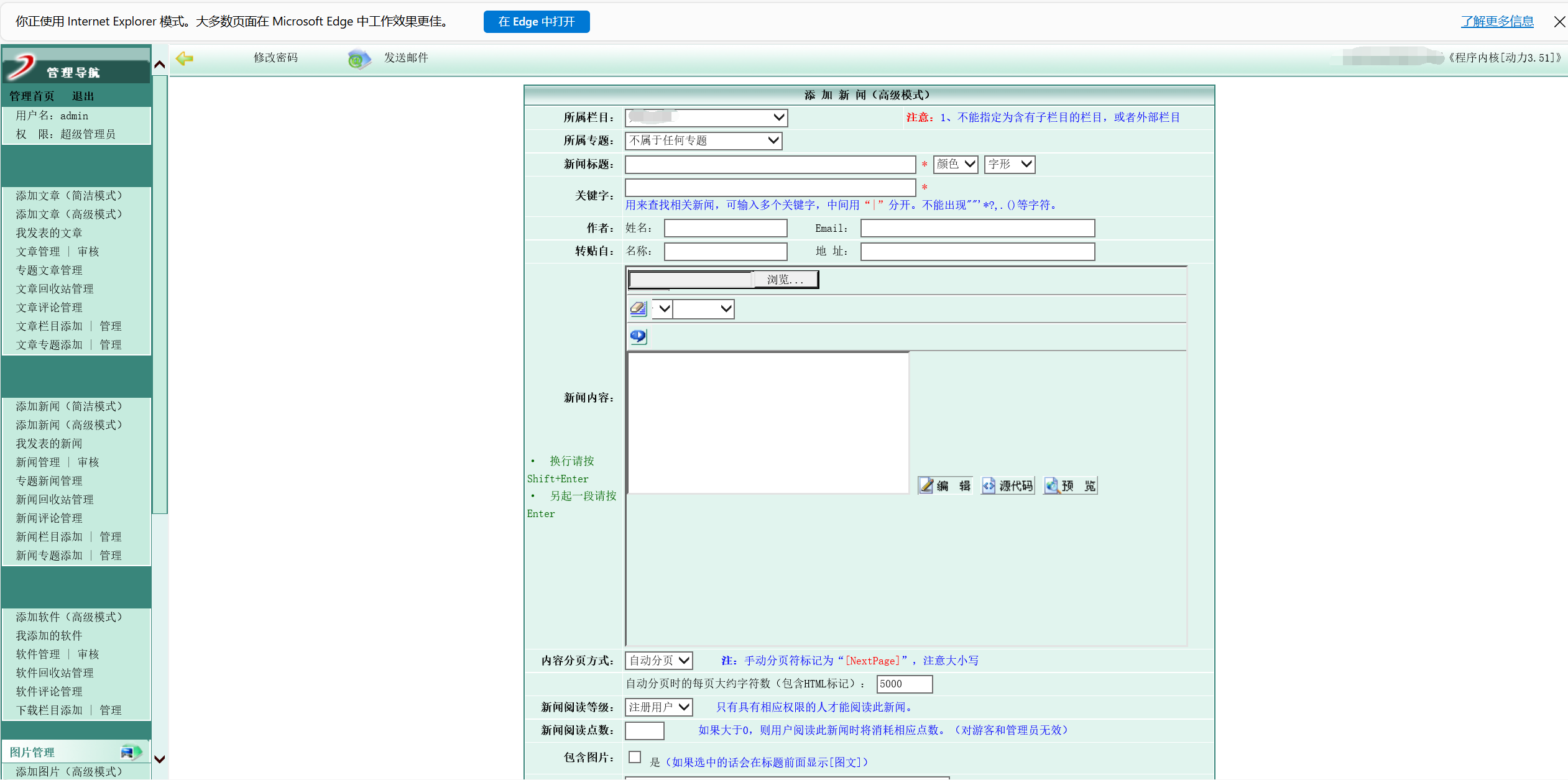Click the 关键字 input field
Image resolution: width=1568 pixels, height=780 pixels.
coord(770,188)
